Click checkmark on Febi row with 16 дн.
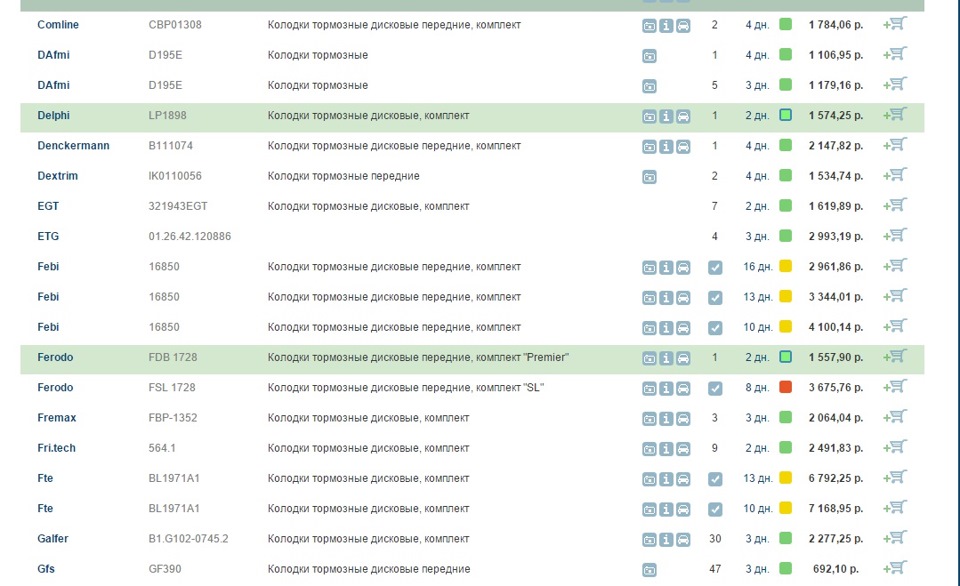 pyautogui.click(x=715, y=268)
